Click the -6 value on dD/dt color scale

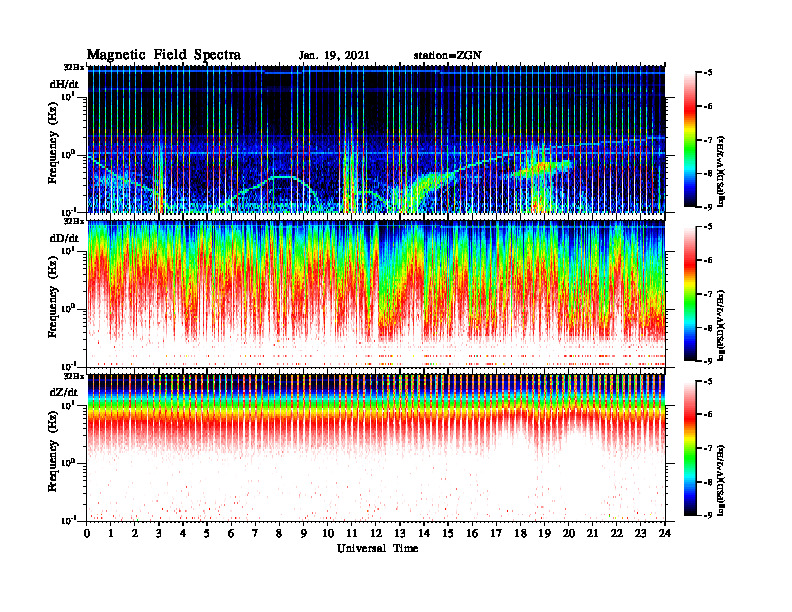point(708,260)
